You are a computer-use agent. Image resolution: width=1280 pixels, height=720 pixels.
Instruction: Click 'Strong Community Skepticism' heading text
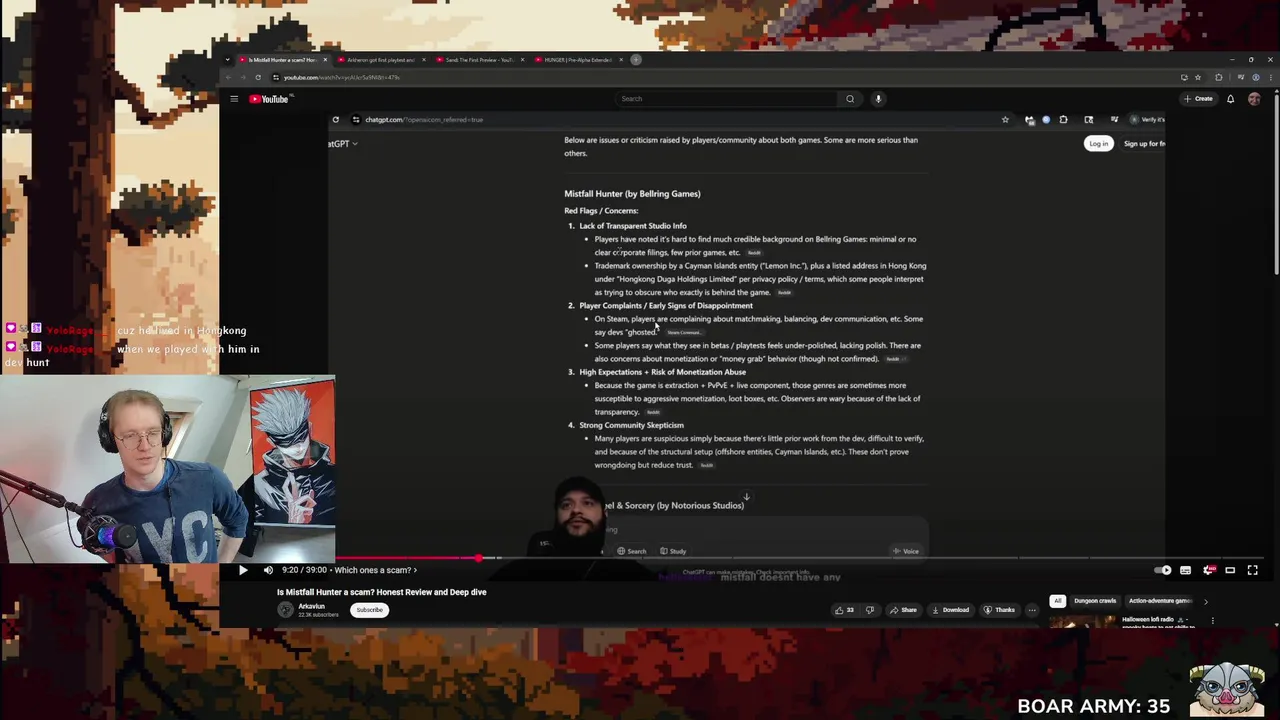pos(631,425)
